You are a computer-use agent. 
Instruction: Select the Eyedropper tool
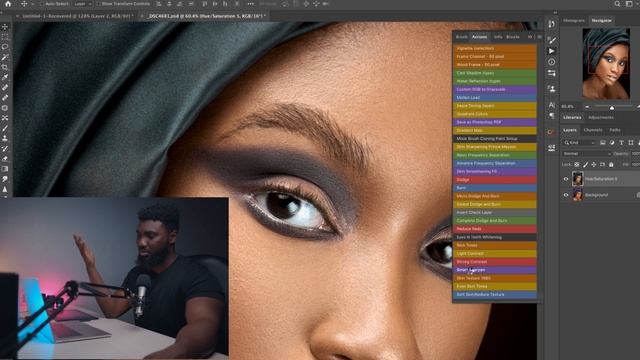pos(5,78)
